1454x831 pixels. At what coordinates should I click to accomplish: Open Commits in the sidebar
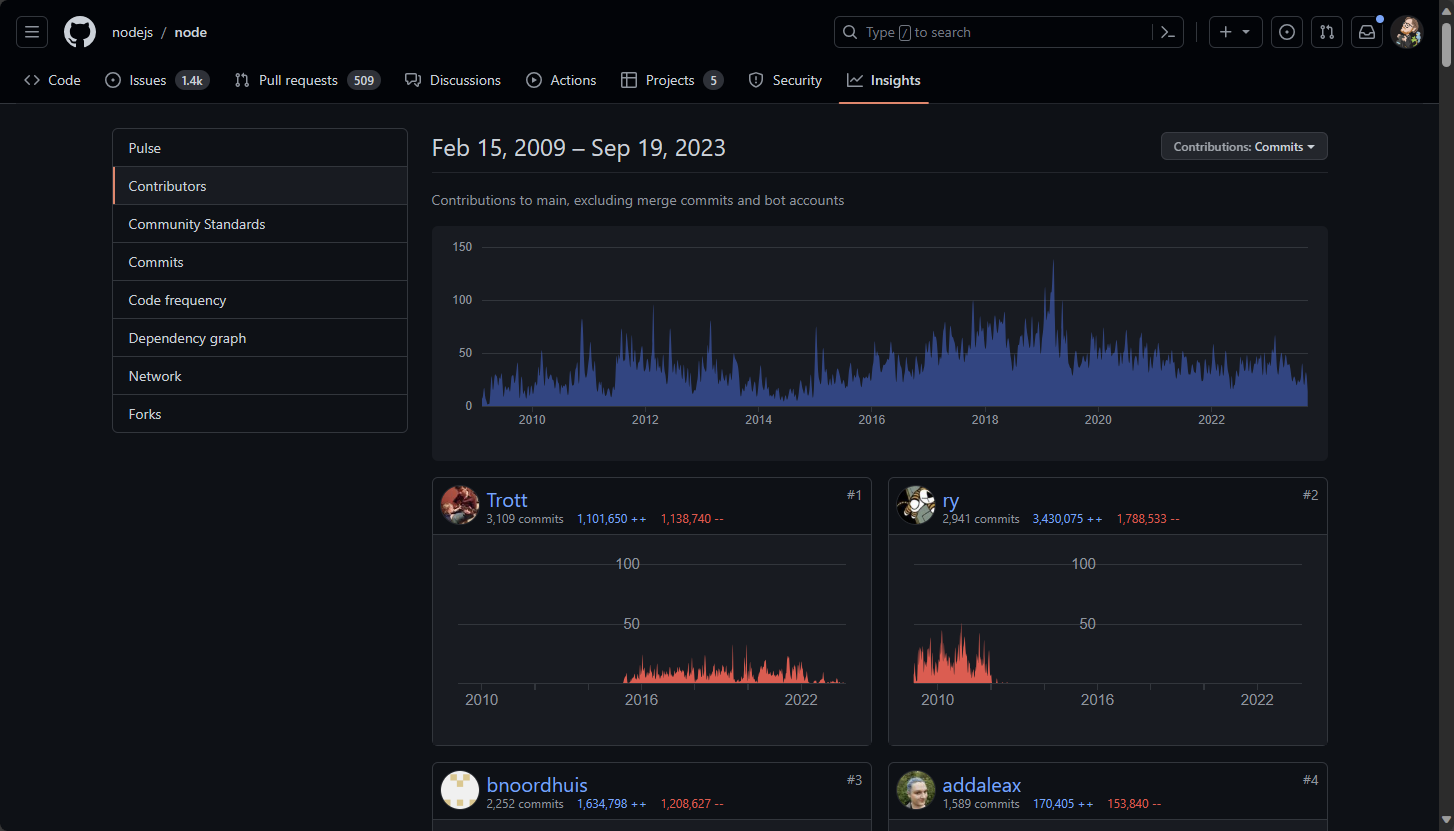(x=260, y=262)
